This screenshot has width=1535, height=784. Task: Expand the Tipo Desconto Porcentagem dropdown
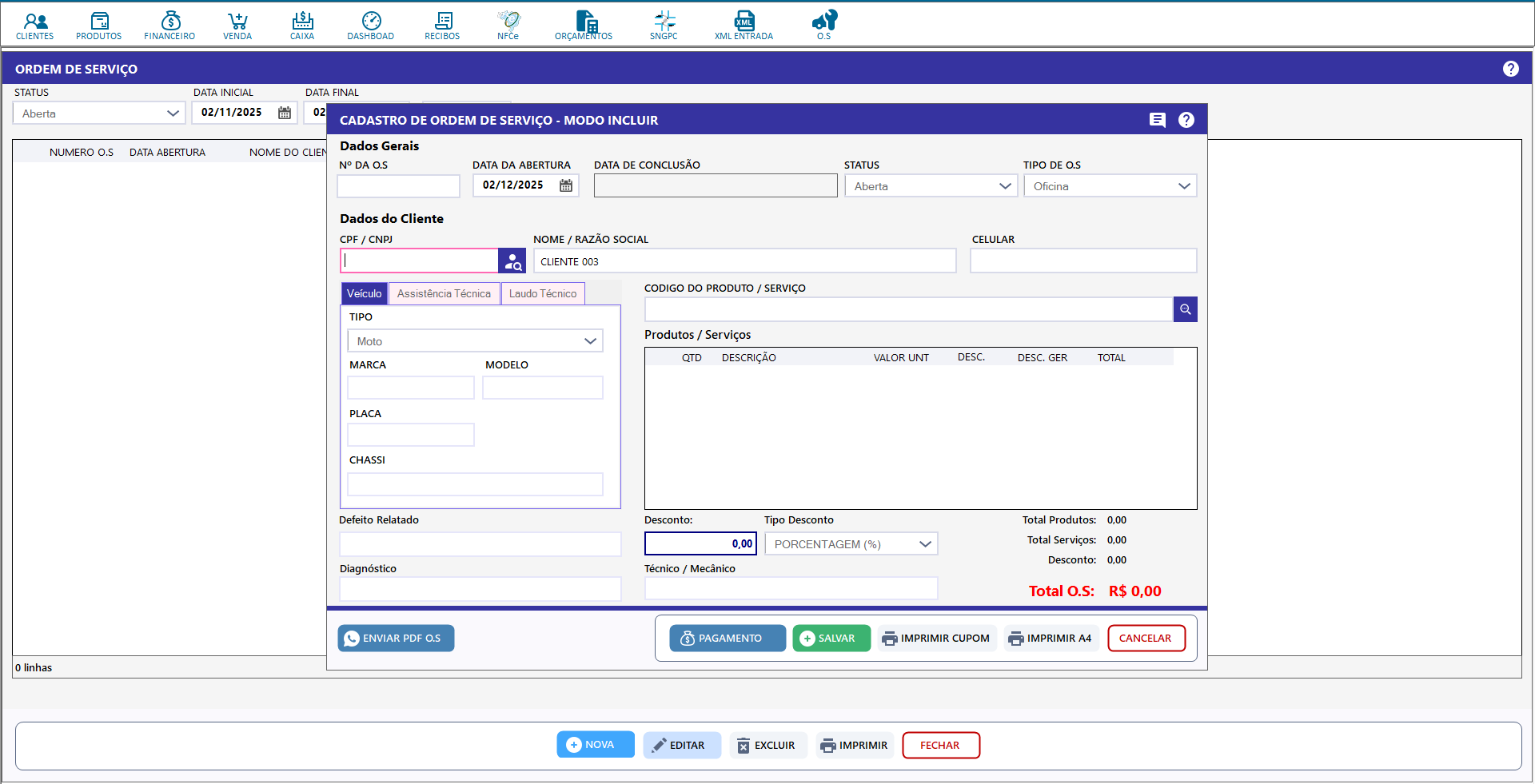tap(851, 544)
